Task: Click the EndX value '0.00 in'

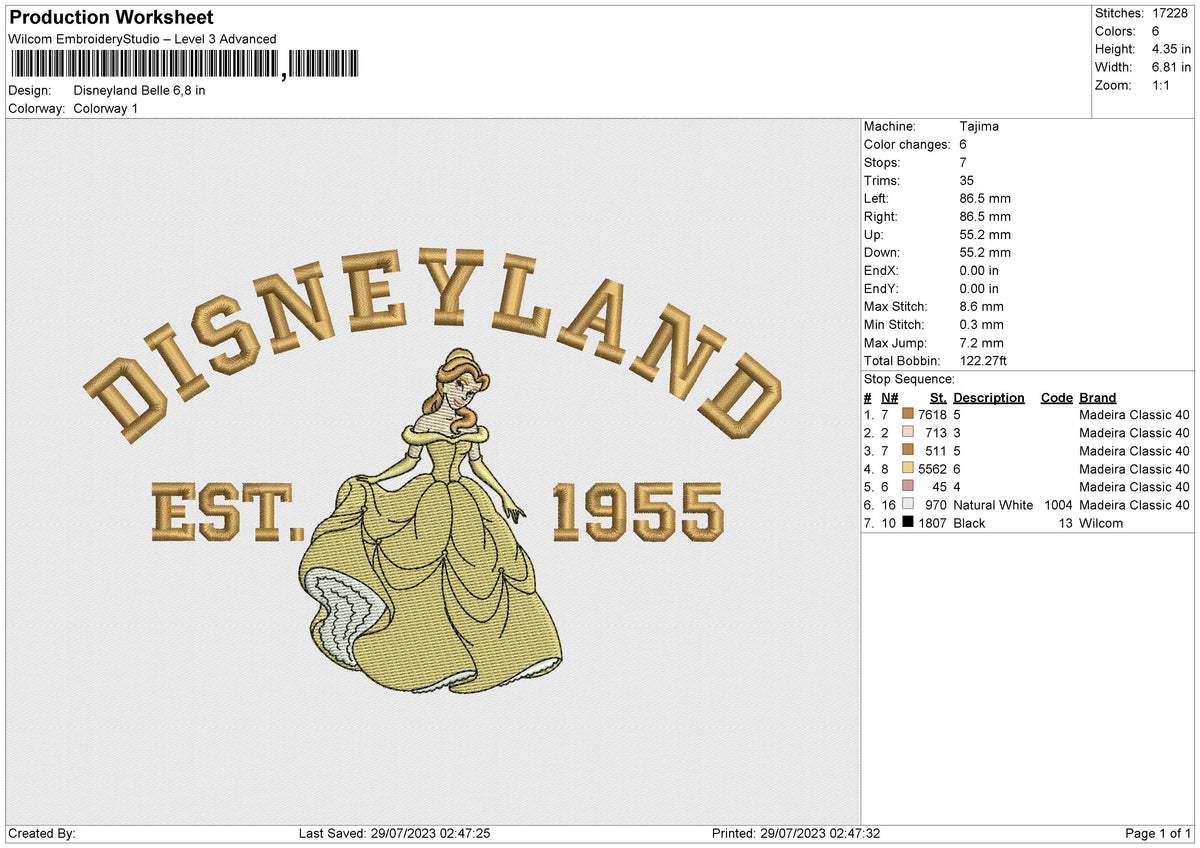Action: click(x=979, y=270)
